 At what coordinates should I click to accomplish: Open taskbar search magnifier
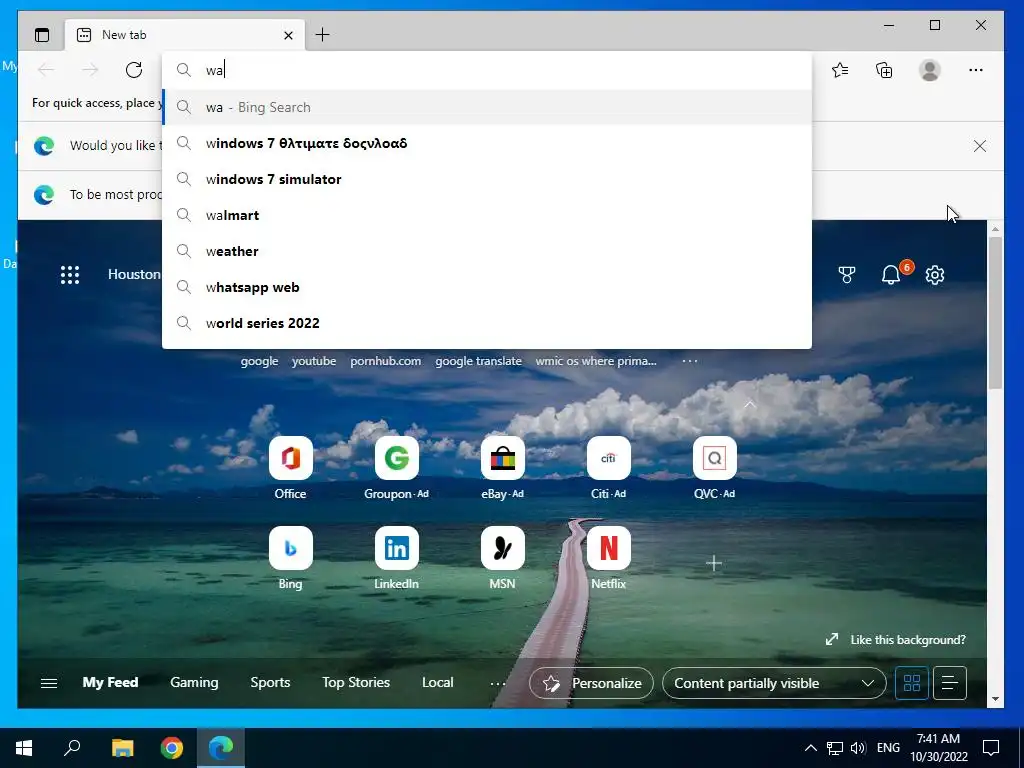pos(72,748)
